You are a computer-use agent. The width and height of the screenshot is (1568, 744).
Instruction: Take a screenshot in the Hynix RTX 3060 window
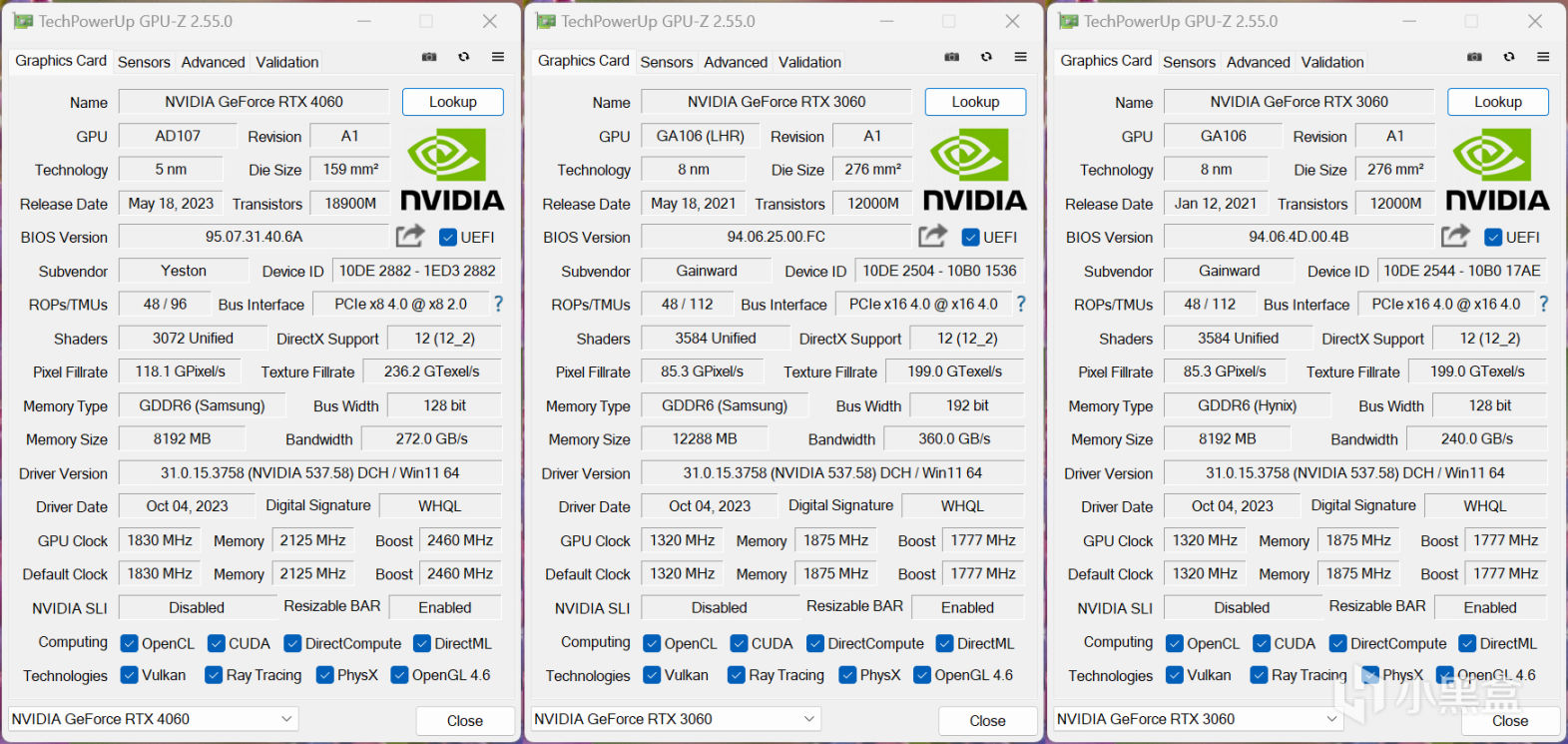tap(1474, 57)
